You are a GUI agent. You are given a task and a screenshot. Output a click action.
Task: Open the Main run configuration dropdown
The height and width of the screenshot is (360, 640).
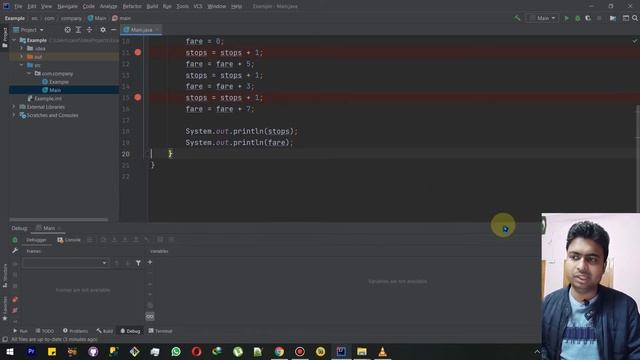click(x=542, y=18)
